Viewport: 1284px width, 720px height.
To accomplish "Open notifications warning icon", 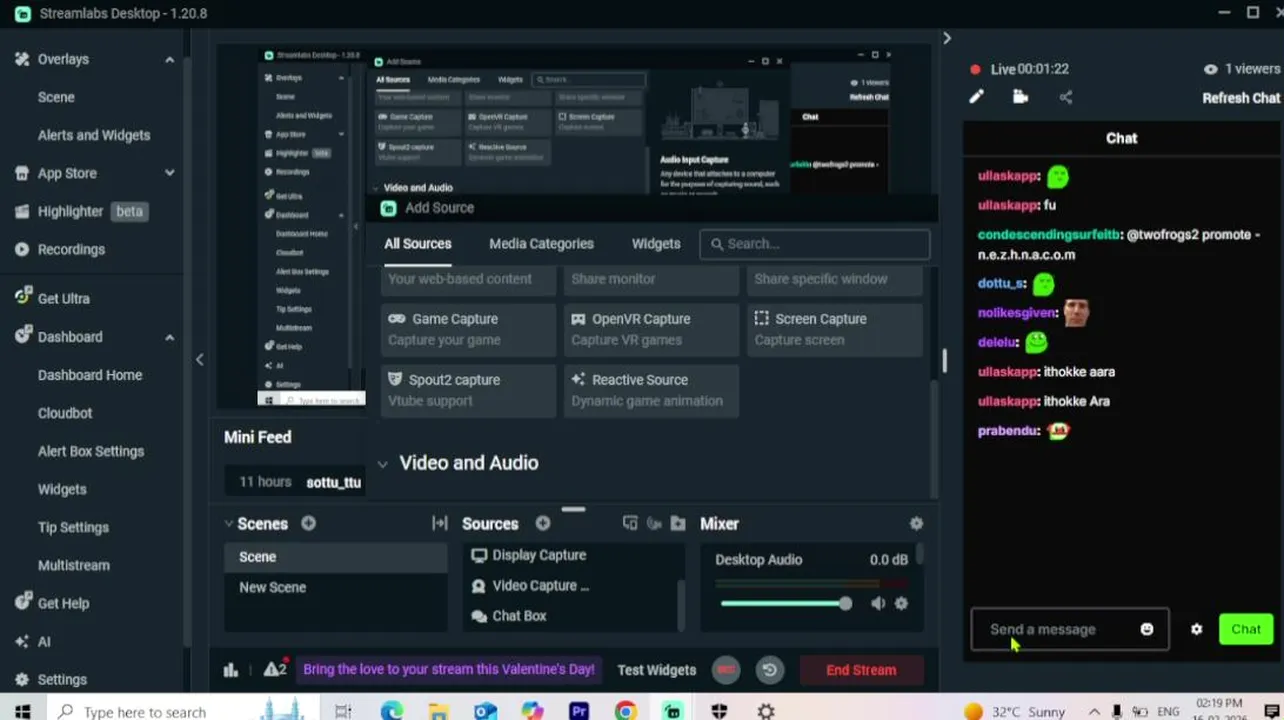I will pyautogui.click(x=275, y=669).
